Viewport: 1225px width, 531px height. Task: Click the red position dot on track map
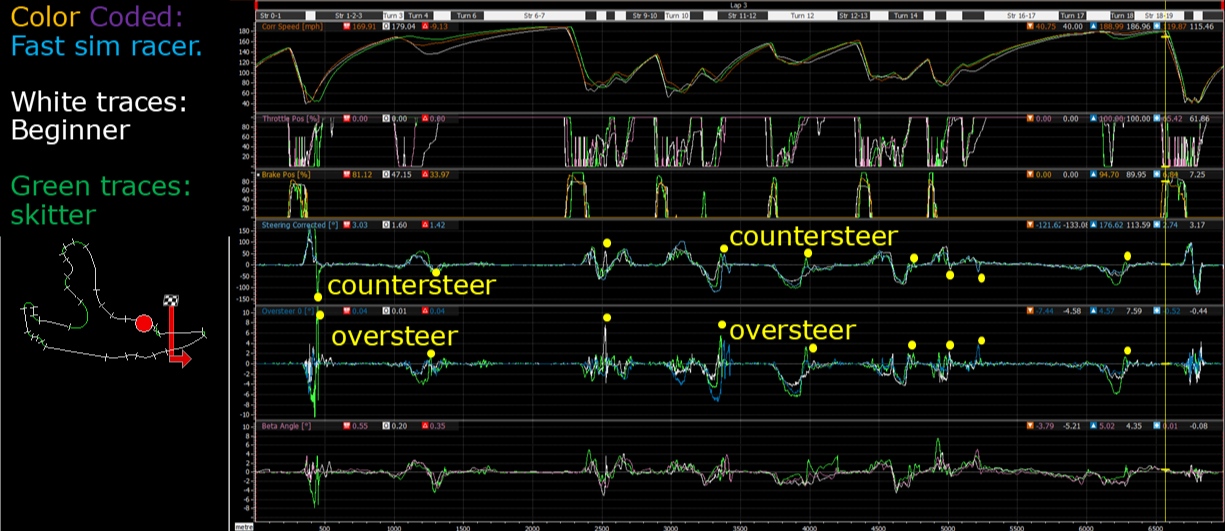click(x=144, y=323)
